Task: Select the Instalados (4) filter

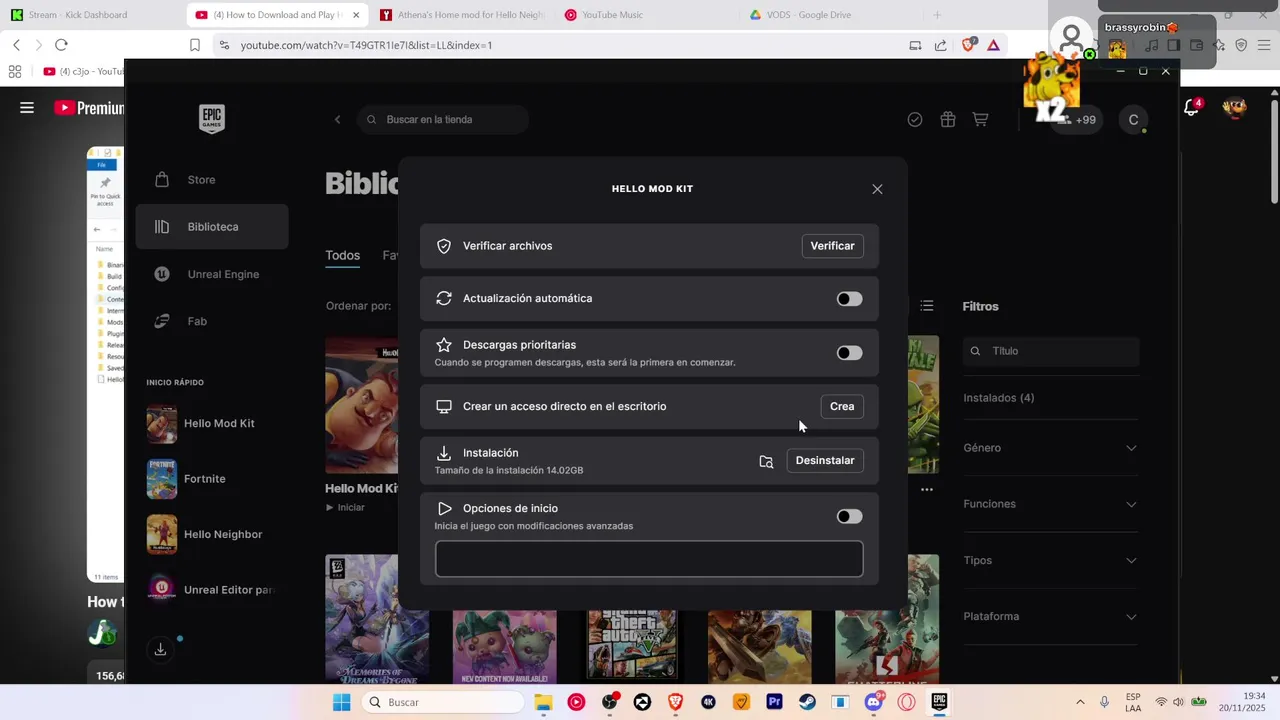Action: click(998, 398)
